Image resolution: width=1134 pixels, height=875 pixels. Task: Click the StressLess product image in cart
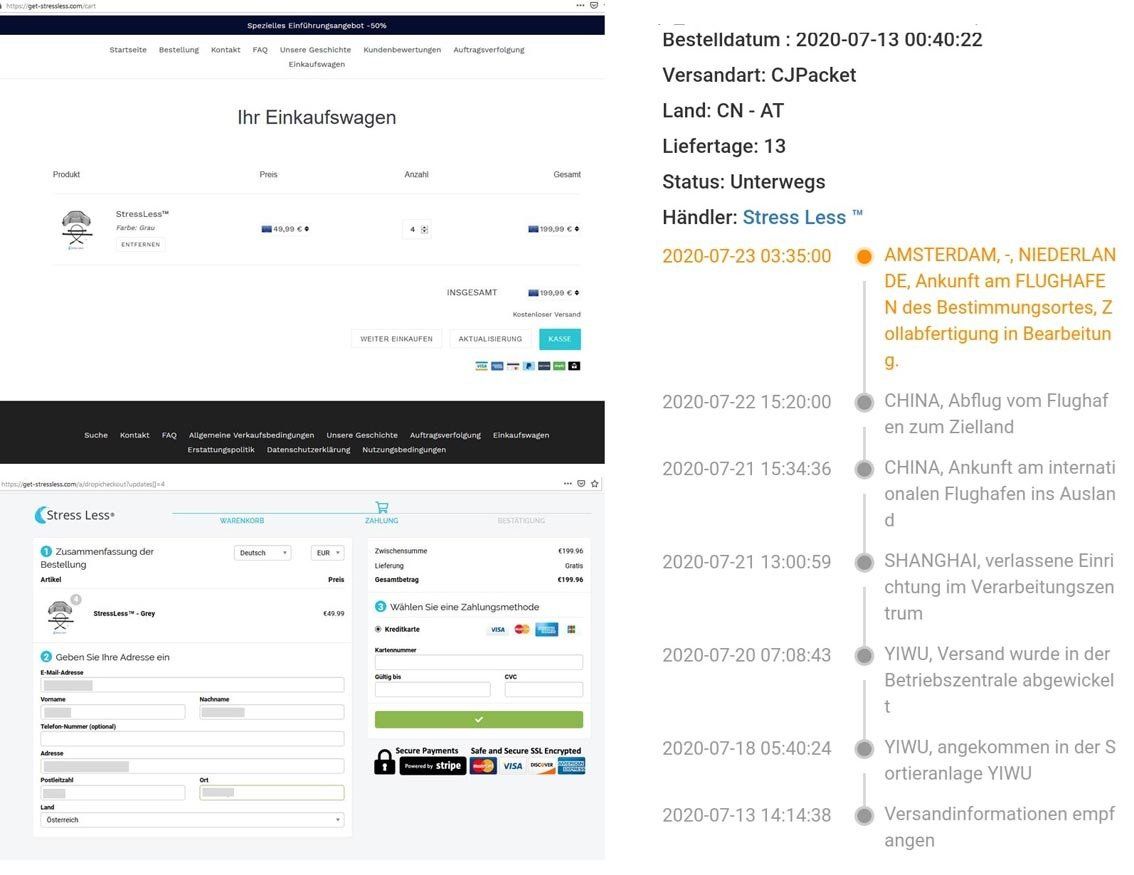pyautogui.click(x=76, y=230)
